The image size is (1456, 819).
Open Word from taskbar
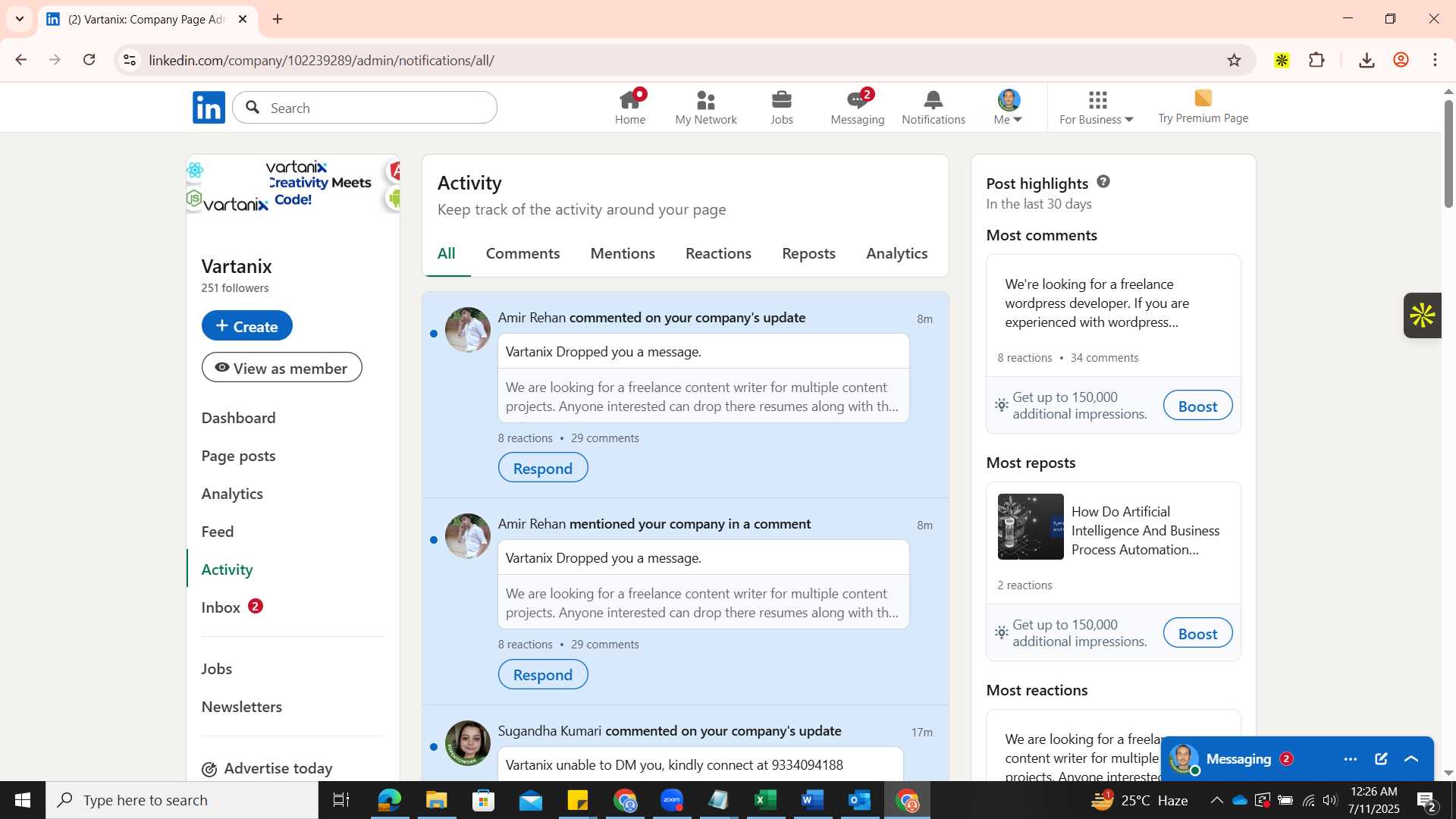click(x=812, y=800)
